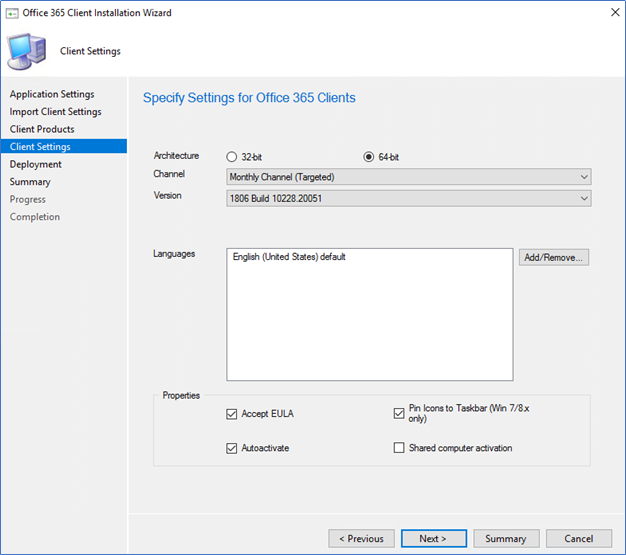
Task: Go to Application Settings step
Action: tap(52, 94)
